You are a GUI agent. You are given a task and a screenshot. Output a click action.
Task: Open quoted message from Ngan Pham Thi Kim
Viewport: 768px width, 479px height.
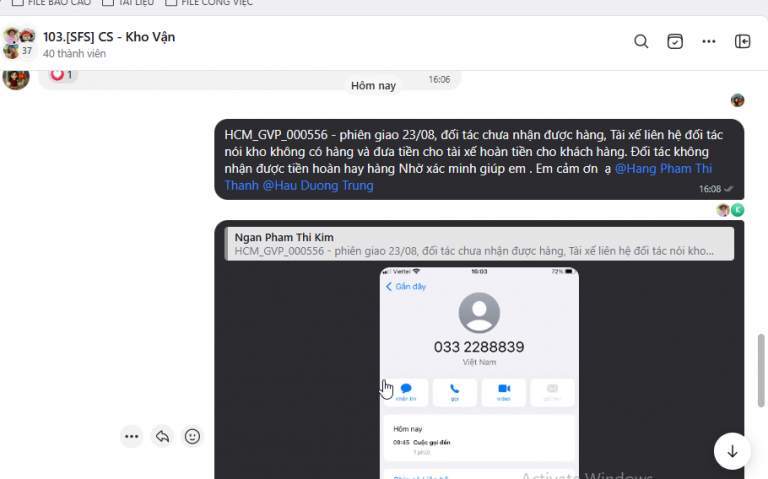[x=479, y=244]
